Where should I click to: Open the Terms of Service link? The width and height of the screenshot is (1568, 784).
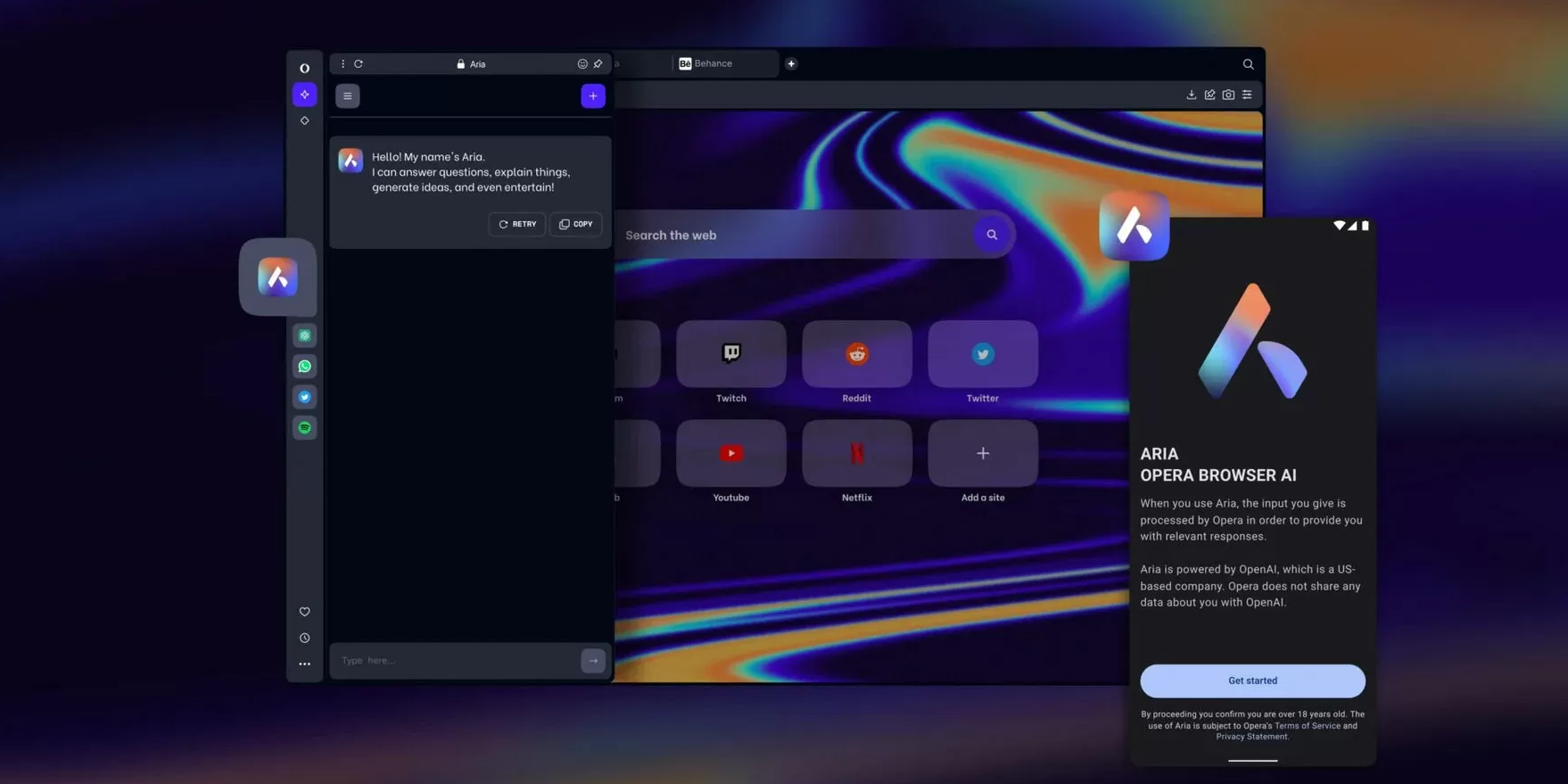[1308, 726]
